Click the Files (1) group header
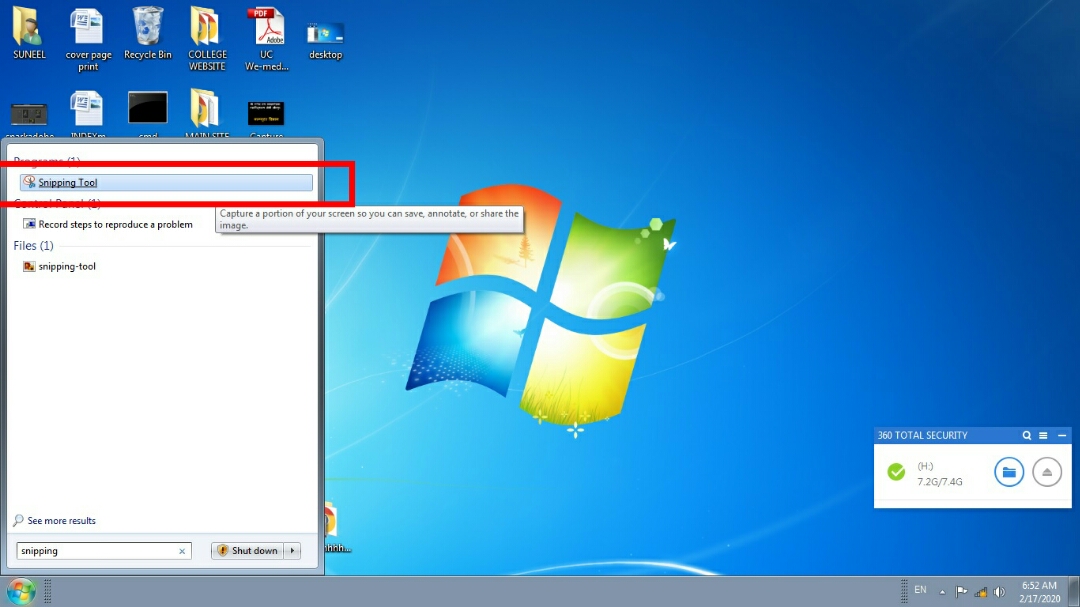The height and width of the screenshot is (607, 1080). tap(33, 245)
